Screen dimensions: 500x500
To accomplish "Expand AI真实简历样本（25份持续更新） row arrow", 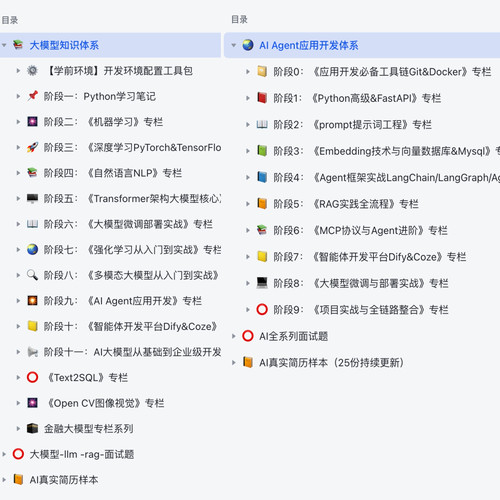I will point(234,362).
